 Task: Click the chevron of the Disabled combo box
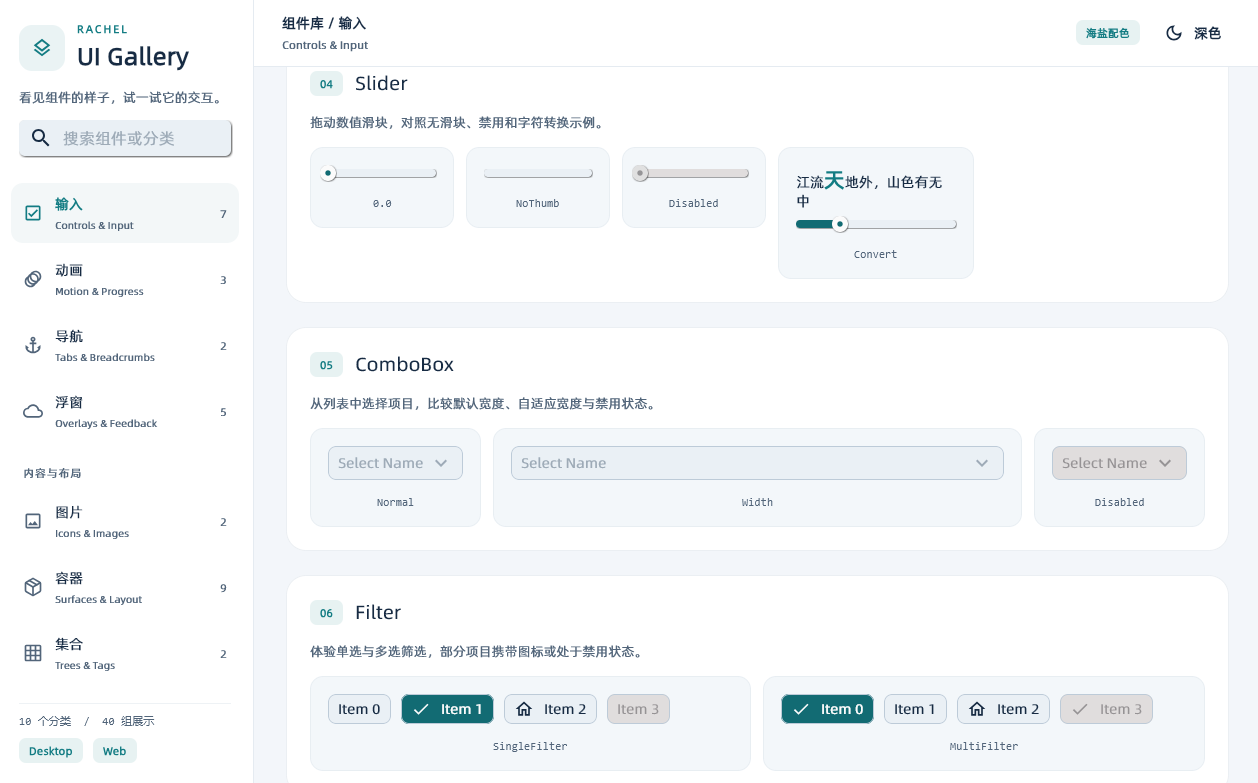click(1165, 463)
